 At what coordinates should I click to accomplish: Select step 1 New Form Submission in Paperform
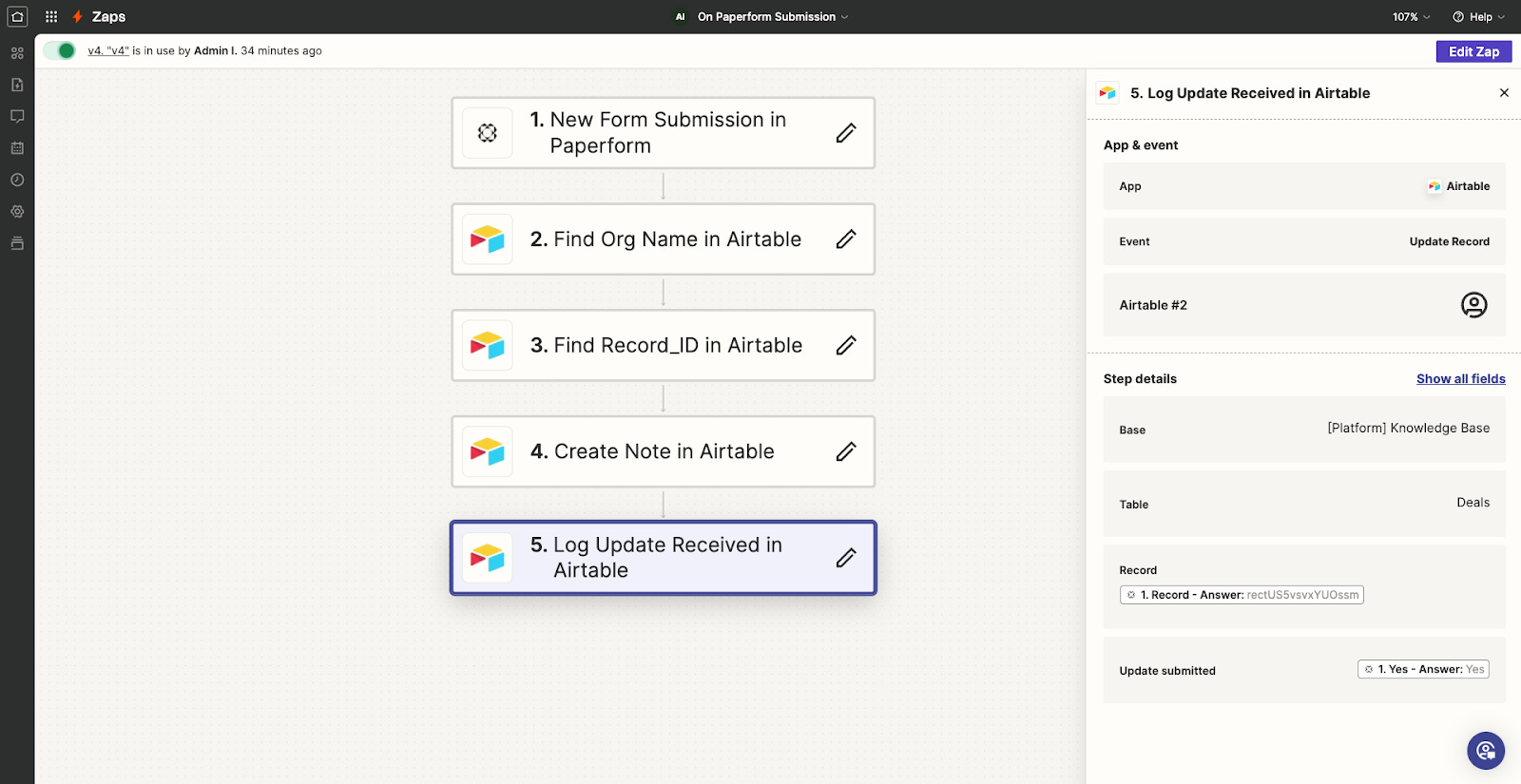point(663,133)
